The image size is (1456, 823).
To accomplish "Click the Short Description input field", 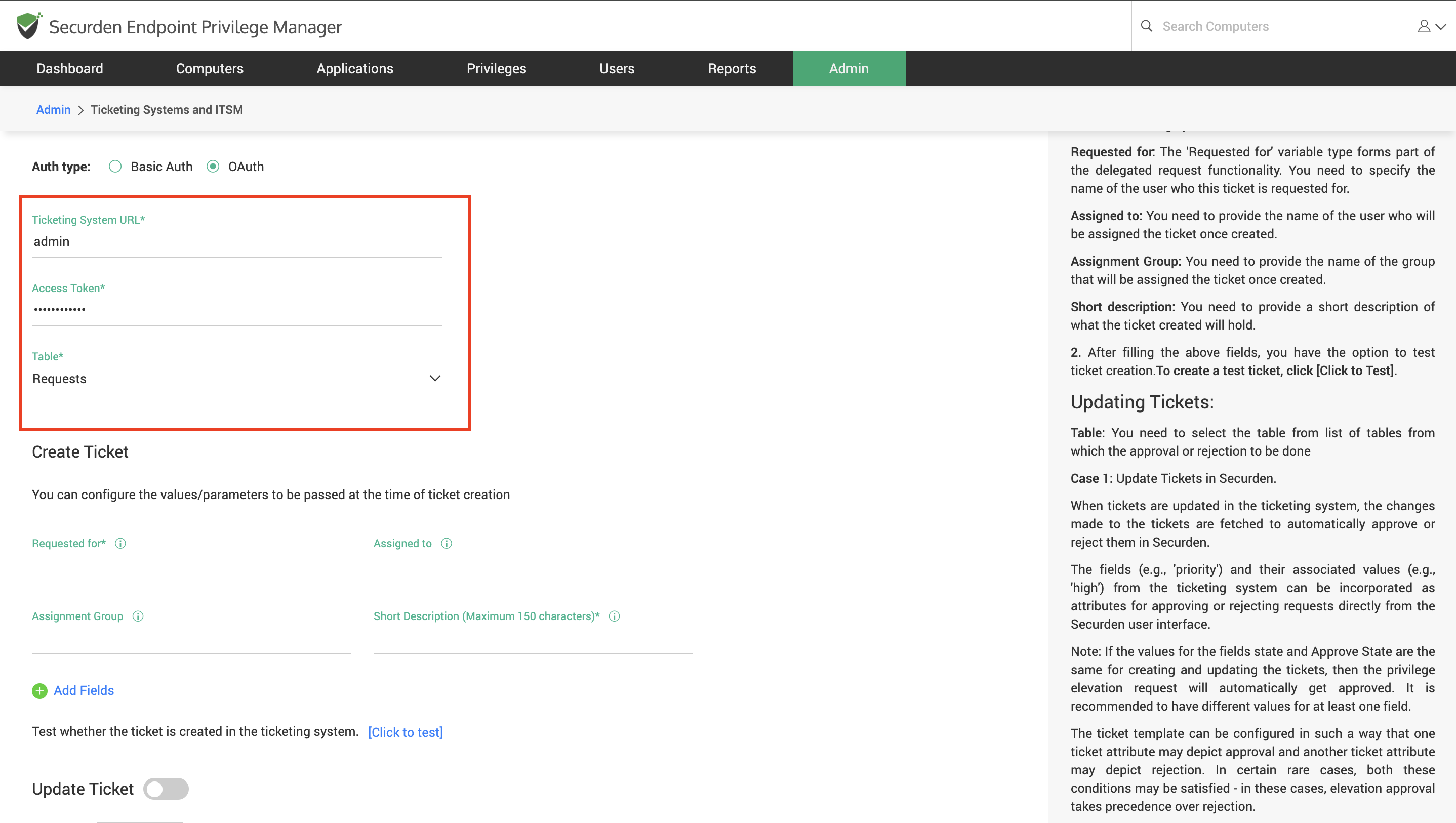I will 533,640.
